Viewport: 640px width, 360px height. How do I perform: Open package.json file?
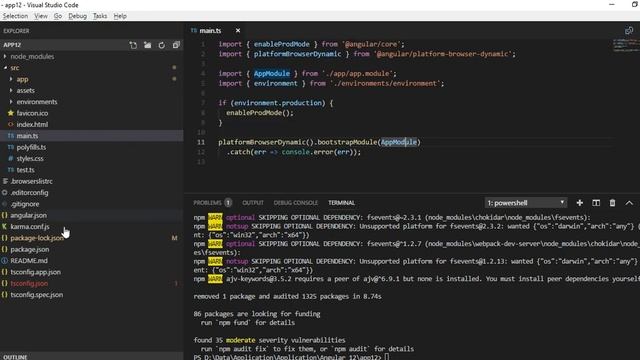click(x=29, y=249)
